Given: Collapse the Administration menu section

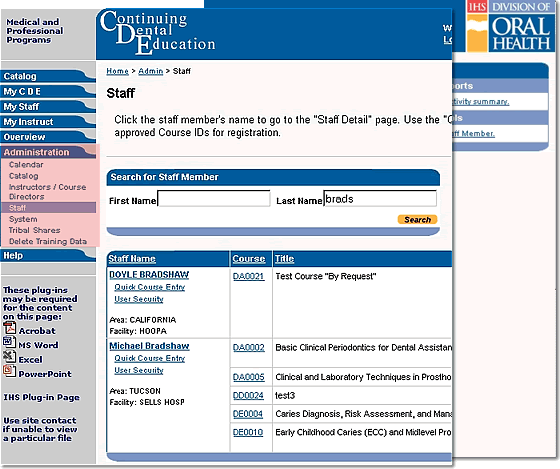Looking at the screenshot, I should [48, 153].
